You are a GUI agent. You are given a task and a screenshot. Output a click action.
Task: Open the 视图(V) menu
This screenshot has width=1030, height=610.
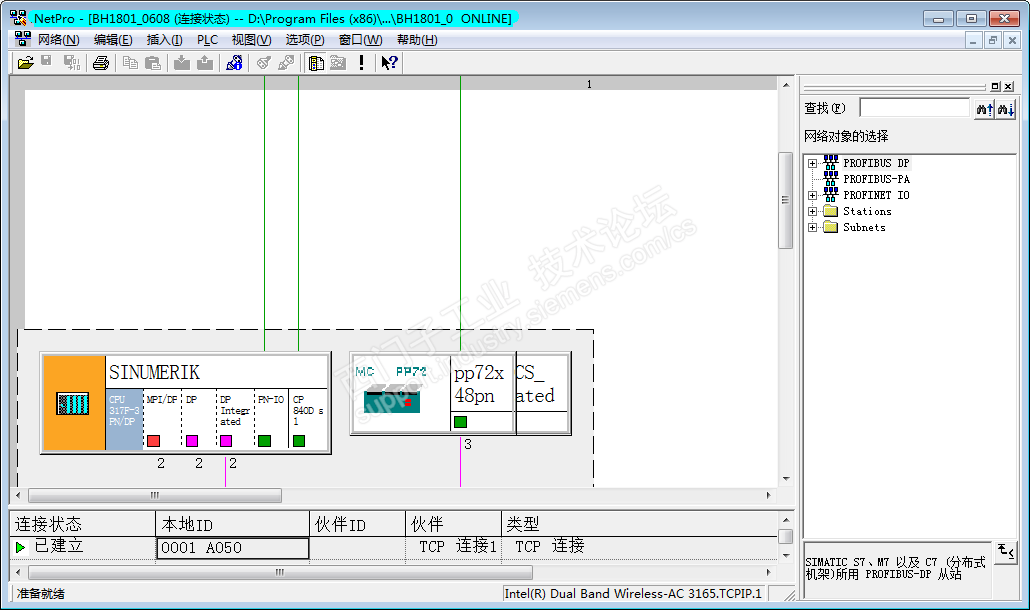[x=251, y=39]
